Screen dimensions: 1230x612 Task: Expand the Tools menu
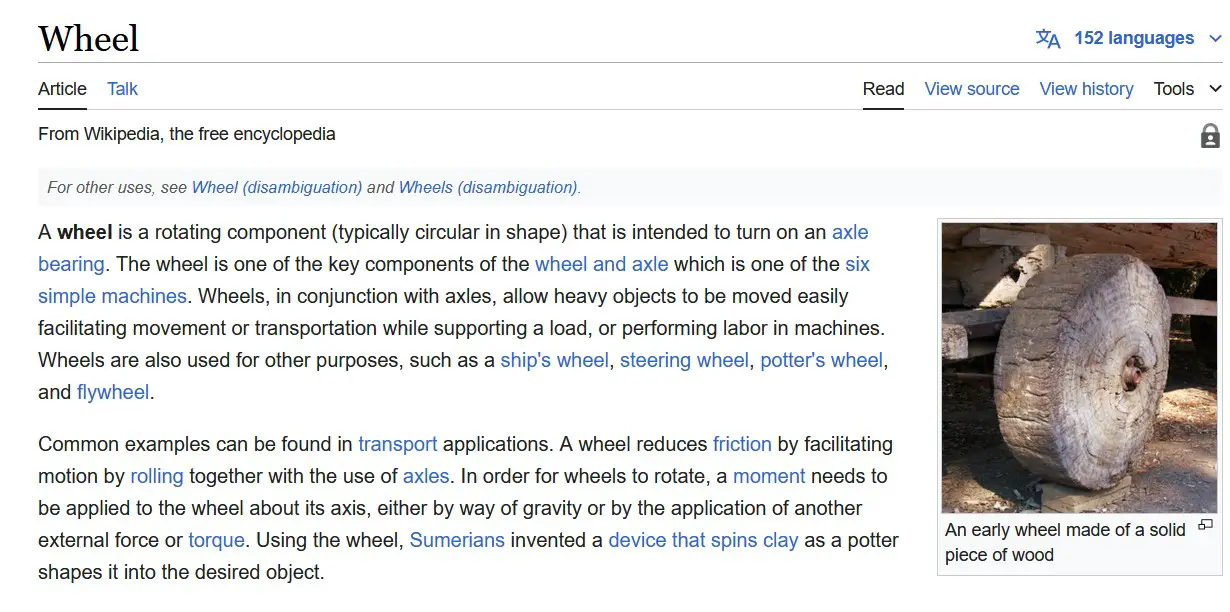[x=1188, y=89]
